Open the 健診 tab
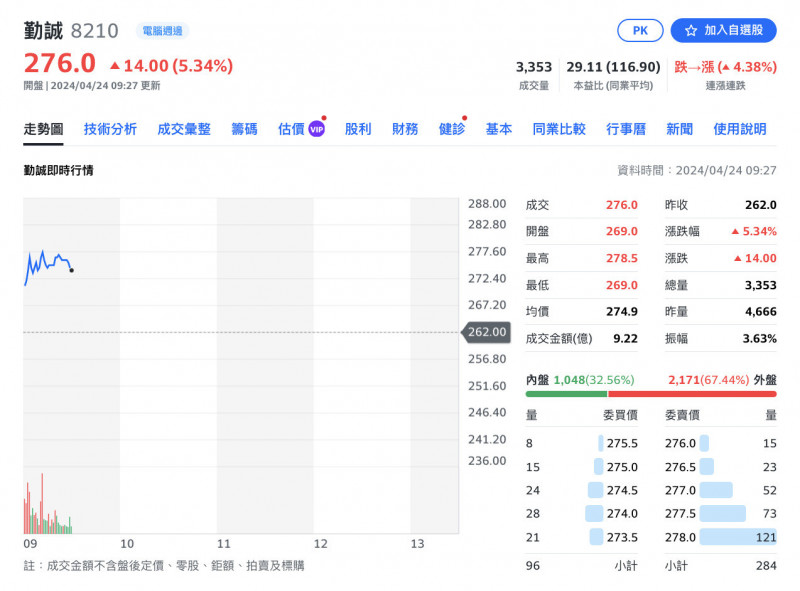This screenshot has width=800, height=591. click(x=452, y=129)
